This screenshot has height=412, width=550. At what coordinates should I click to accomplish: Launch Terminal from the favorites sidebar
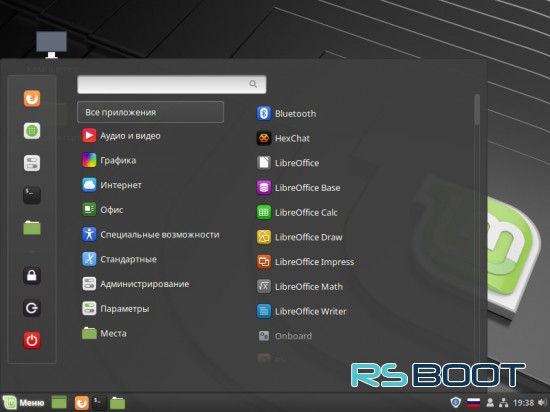coord(32,195)
